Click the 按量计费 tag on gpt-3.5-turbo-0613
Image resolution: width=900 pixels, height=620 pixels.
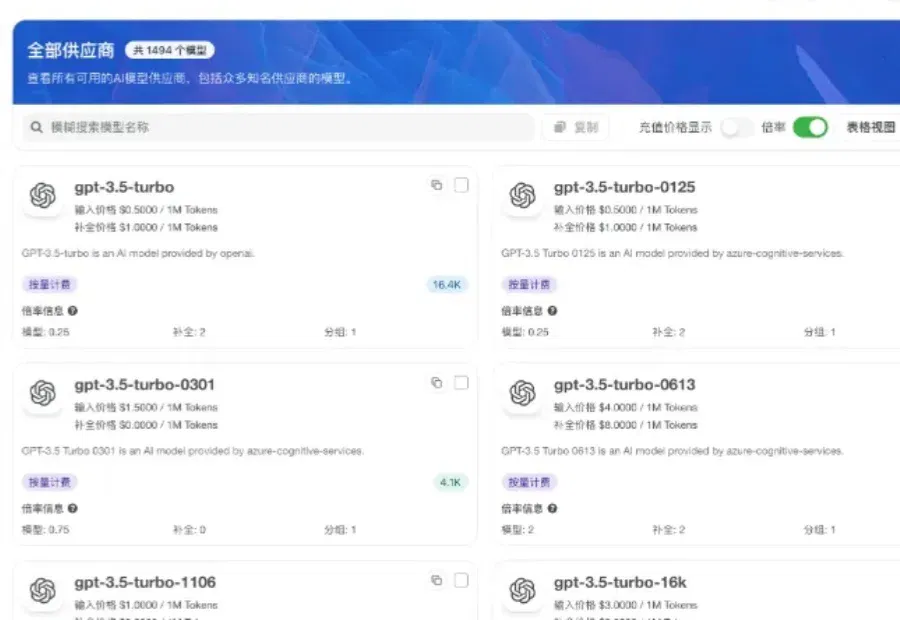point(529,482)
